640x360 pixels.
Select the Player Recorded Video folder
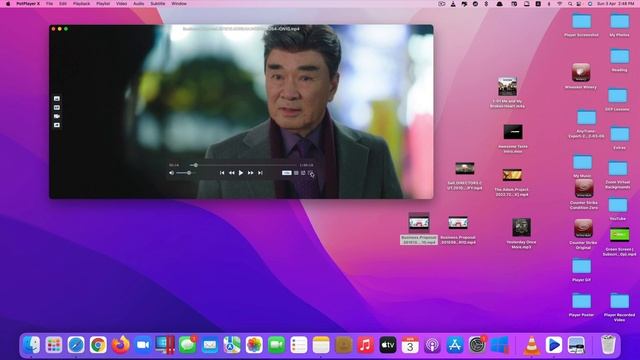[x=619, y=301]
